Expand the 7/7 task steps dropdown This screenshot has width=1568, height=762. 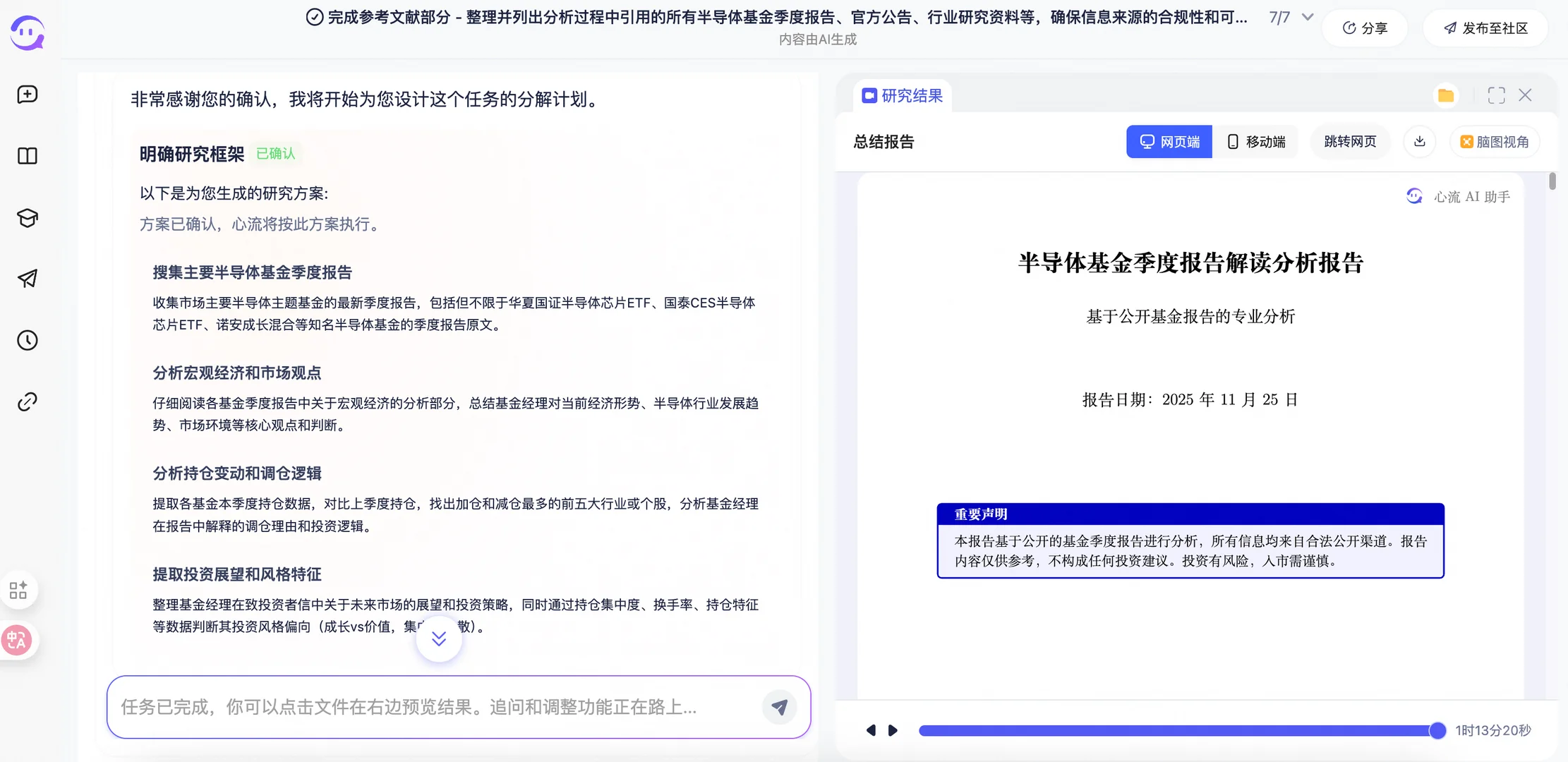[x=1308, y=17]
